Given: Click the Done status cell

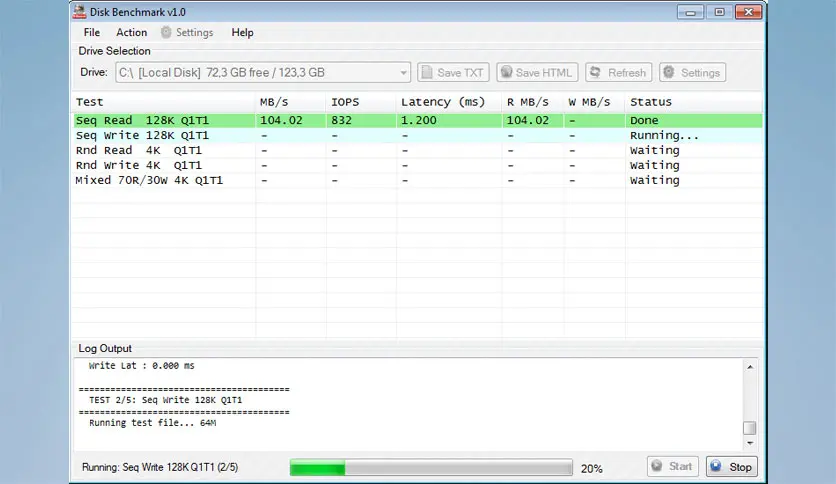Looking at the screenshot, I should [x=644, y=120].
